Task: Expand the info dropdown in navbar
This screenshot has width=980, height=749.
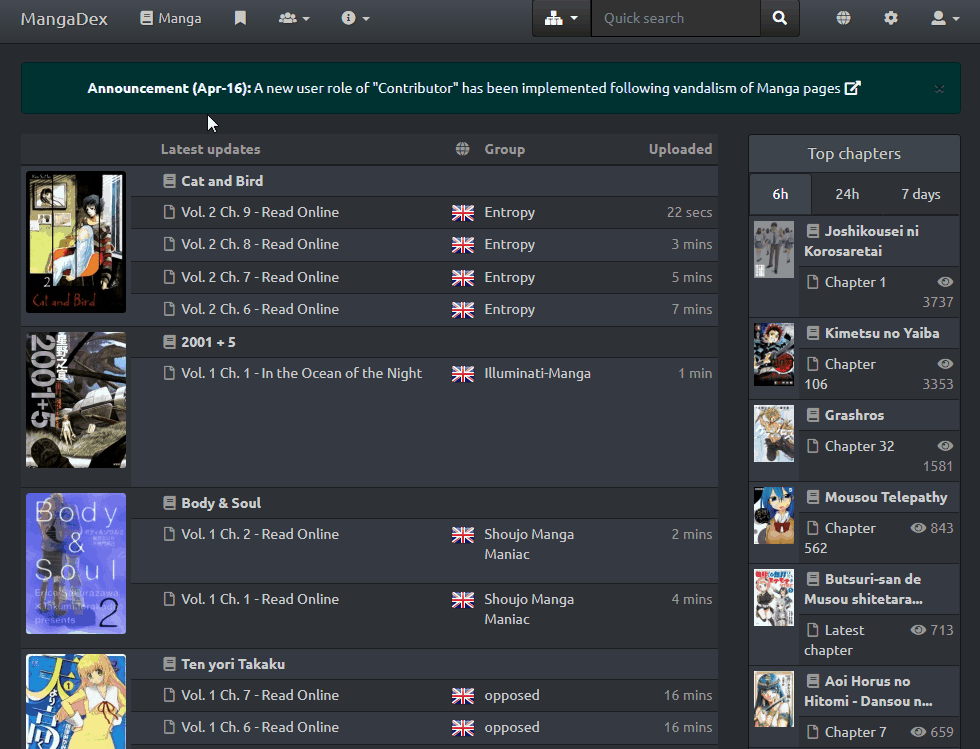Action: coord(355,18)
